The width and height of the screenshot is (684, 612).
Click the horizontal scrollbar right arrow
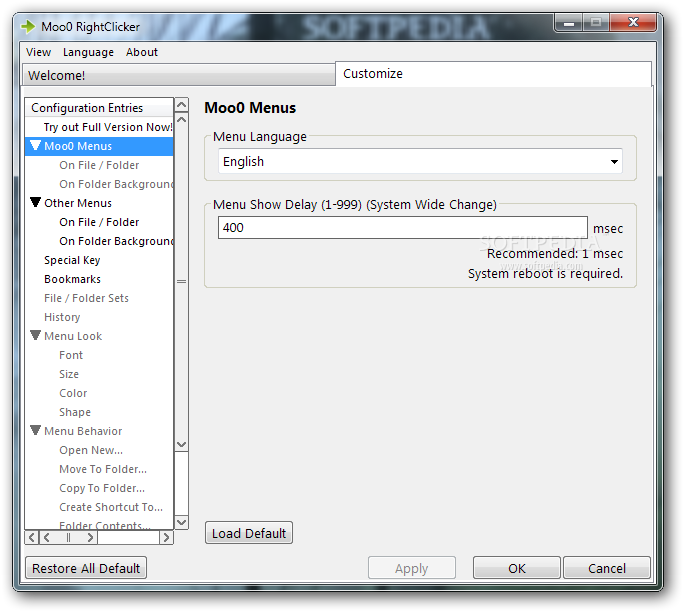click(166, 537)
